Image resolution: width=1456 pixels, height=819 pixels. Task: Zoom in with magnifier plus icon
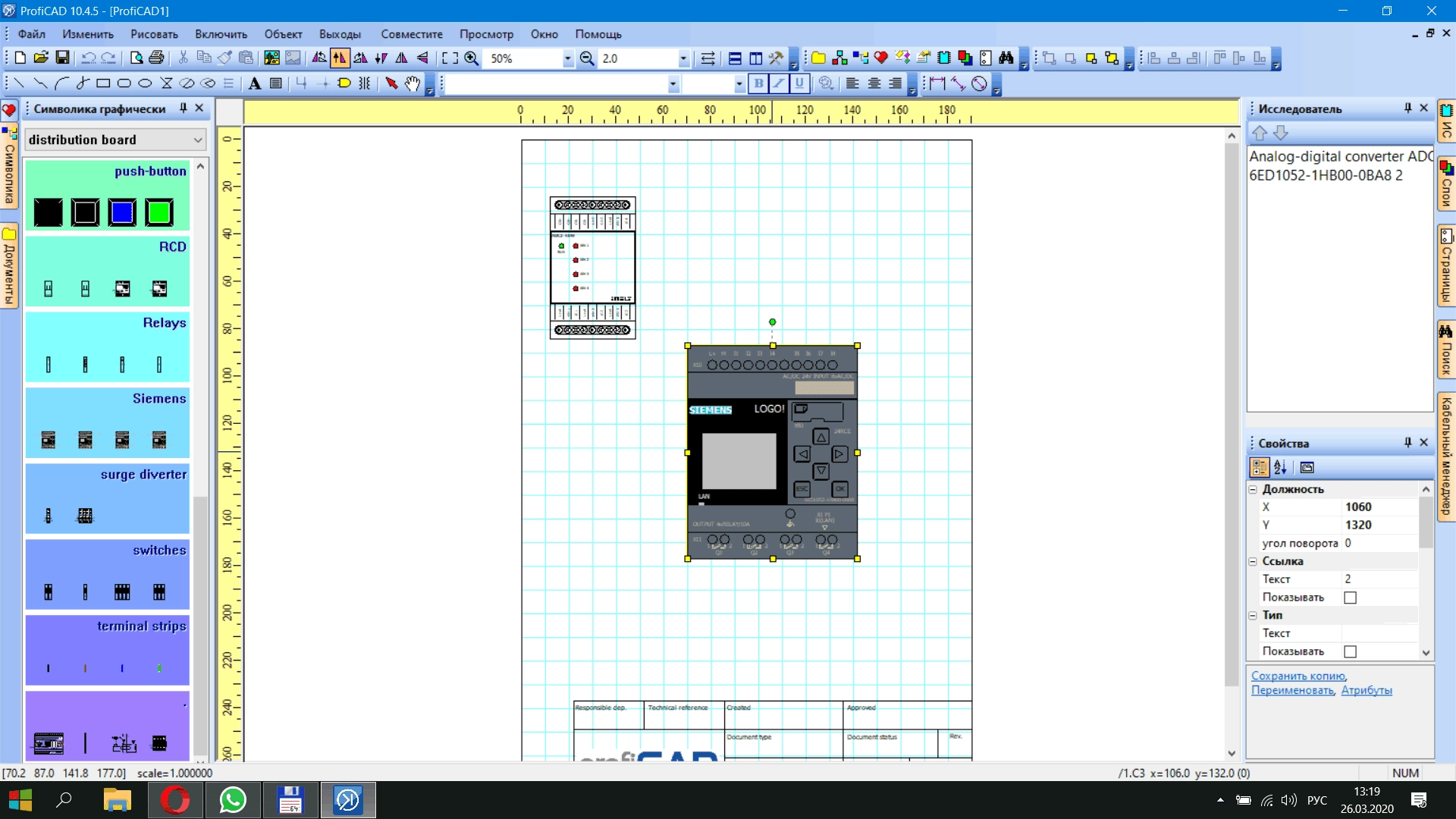(x=471, y=58)
